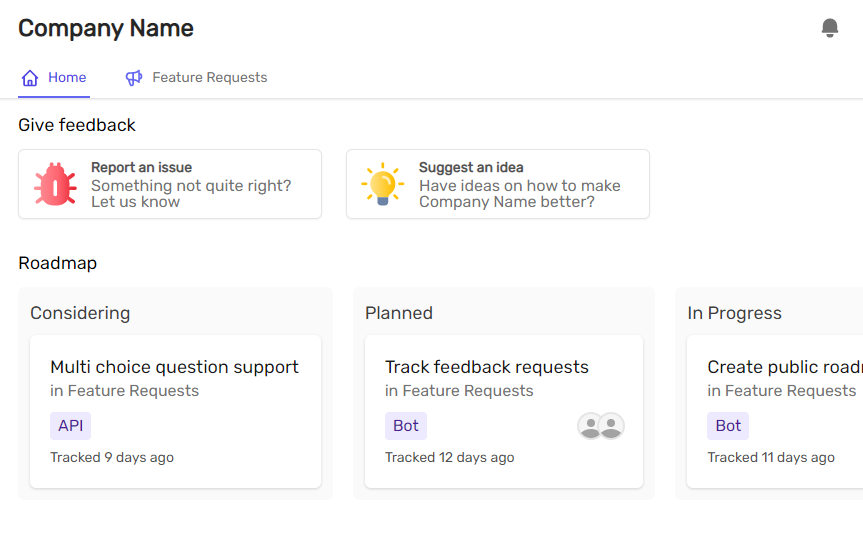Click the notification bell icon
Screen dimensions: 863x544
point(829,28)
